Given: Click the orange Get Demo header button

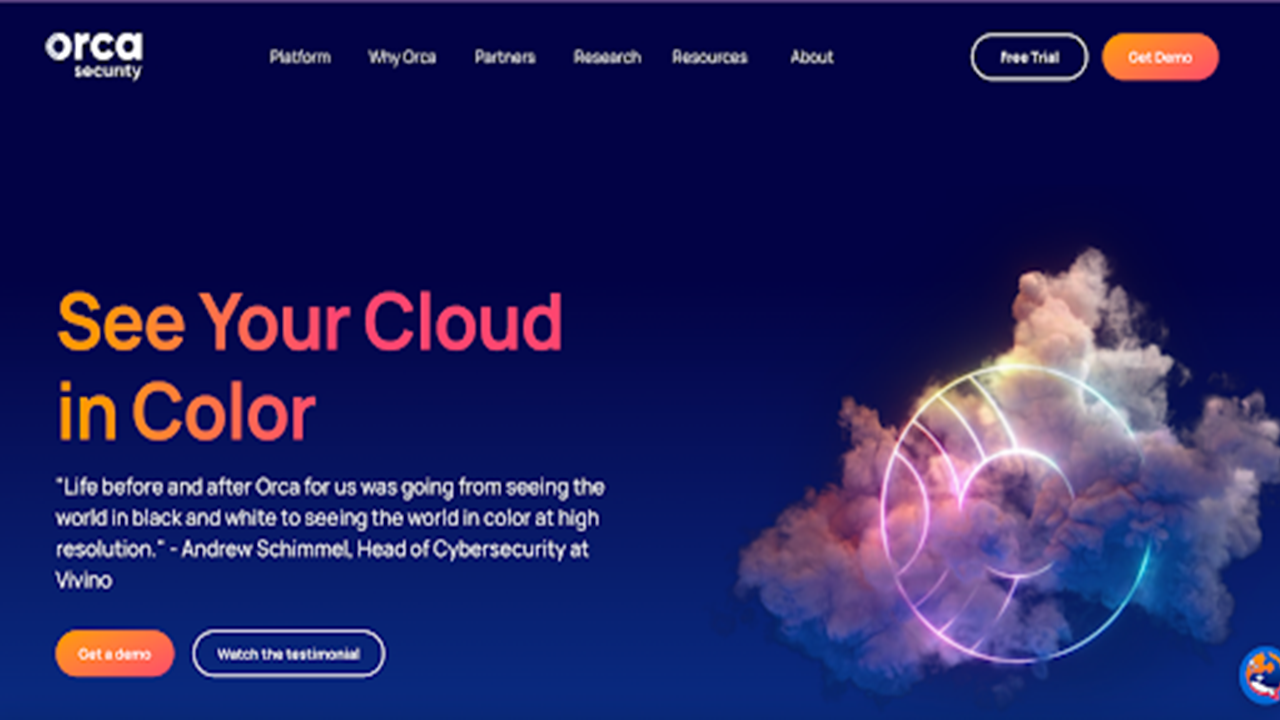Looking at the screenshot, I should click(x=1160, y=57).
